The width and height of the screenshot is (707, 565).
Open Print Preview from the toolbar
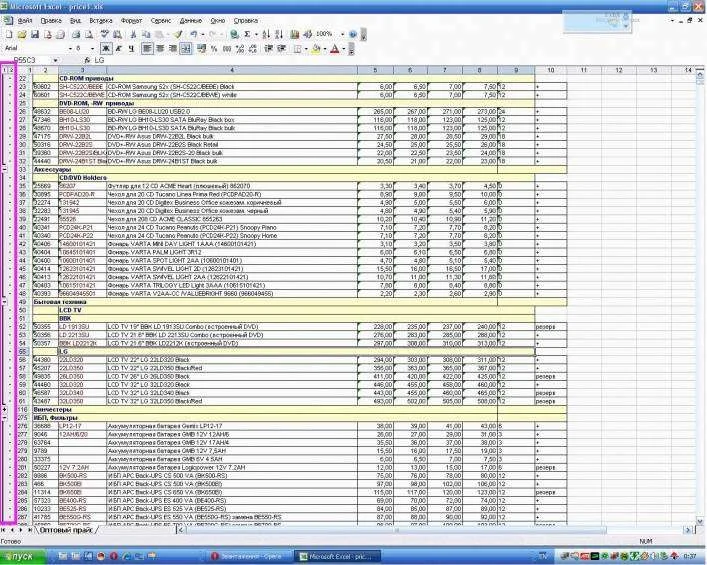pyautogui.click(x=89, y=34)
